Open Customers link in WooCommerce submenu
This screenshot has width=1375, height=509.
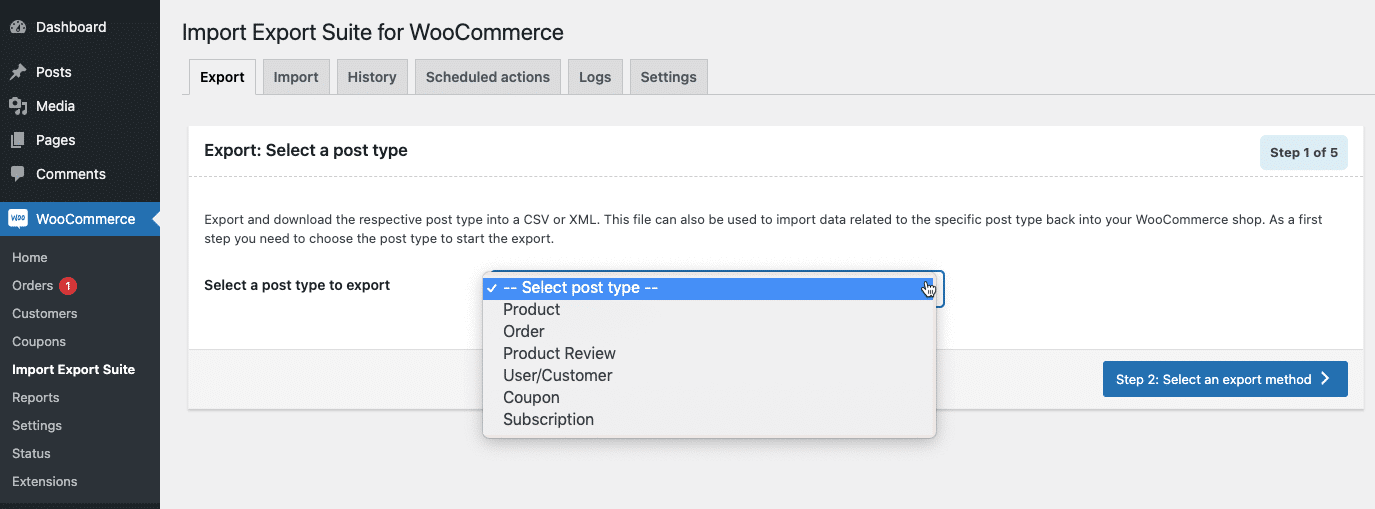[44, 314]
